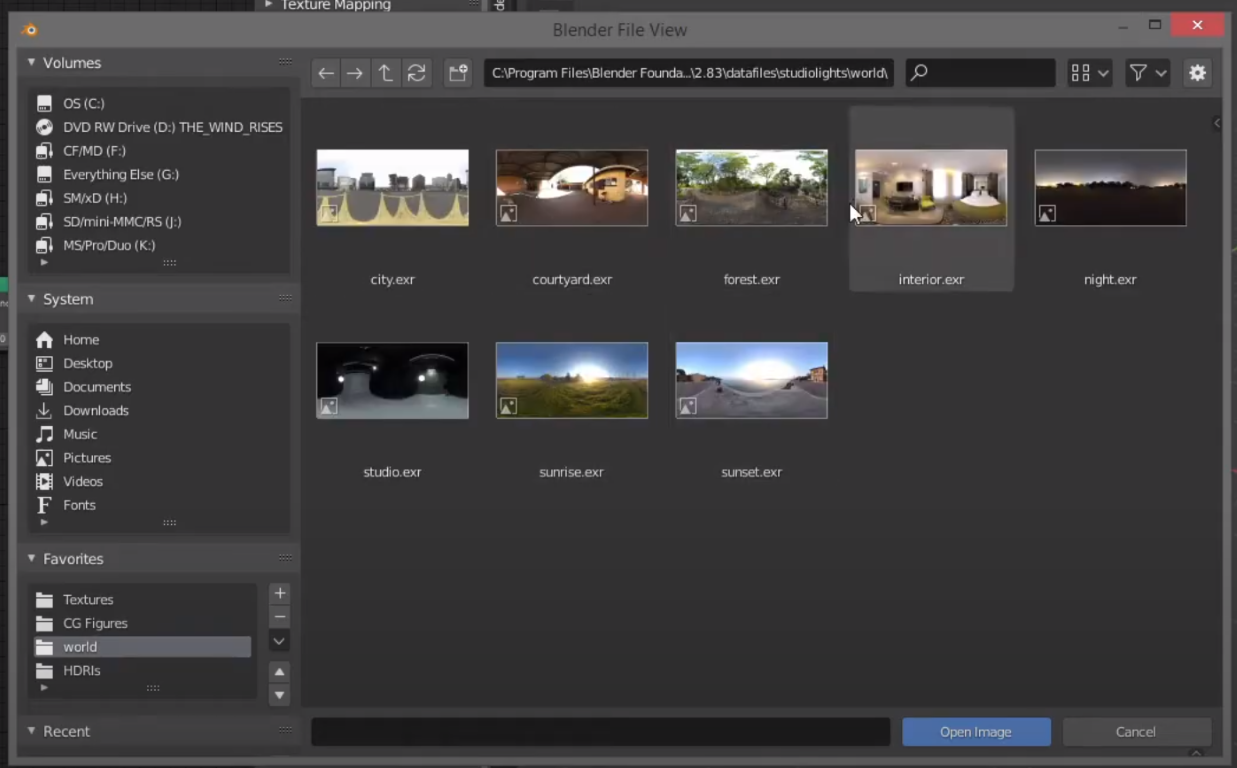
Task: Click the OS (C:) drive icon
Action: pyautogui.click(x=44, y=103)
